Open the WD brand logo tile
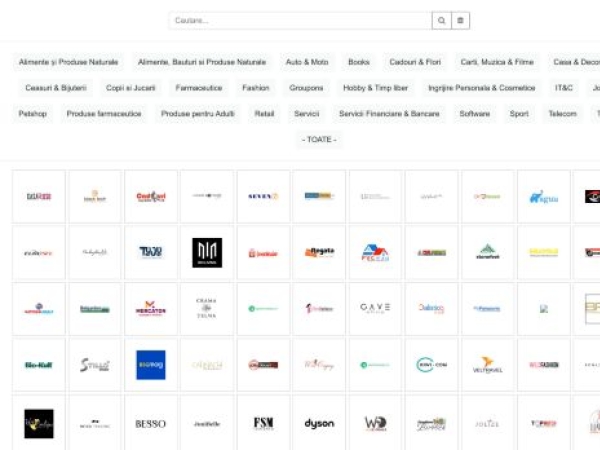The image size is (600, 450). (x=375, y=423)
